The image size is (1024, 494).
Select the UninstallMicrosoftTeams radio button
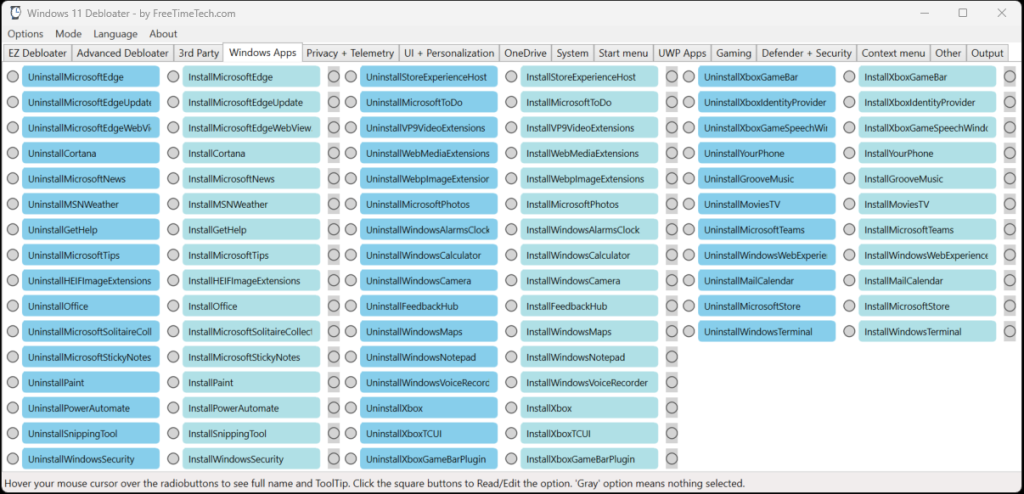[689, 230]
